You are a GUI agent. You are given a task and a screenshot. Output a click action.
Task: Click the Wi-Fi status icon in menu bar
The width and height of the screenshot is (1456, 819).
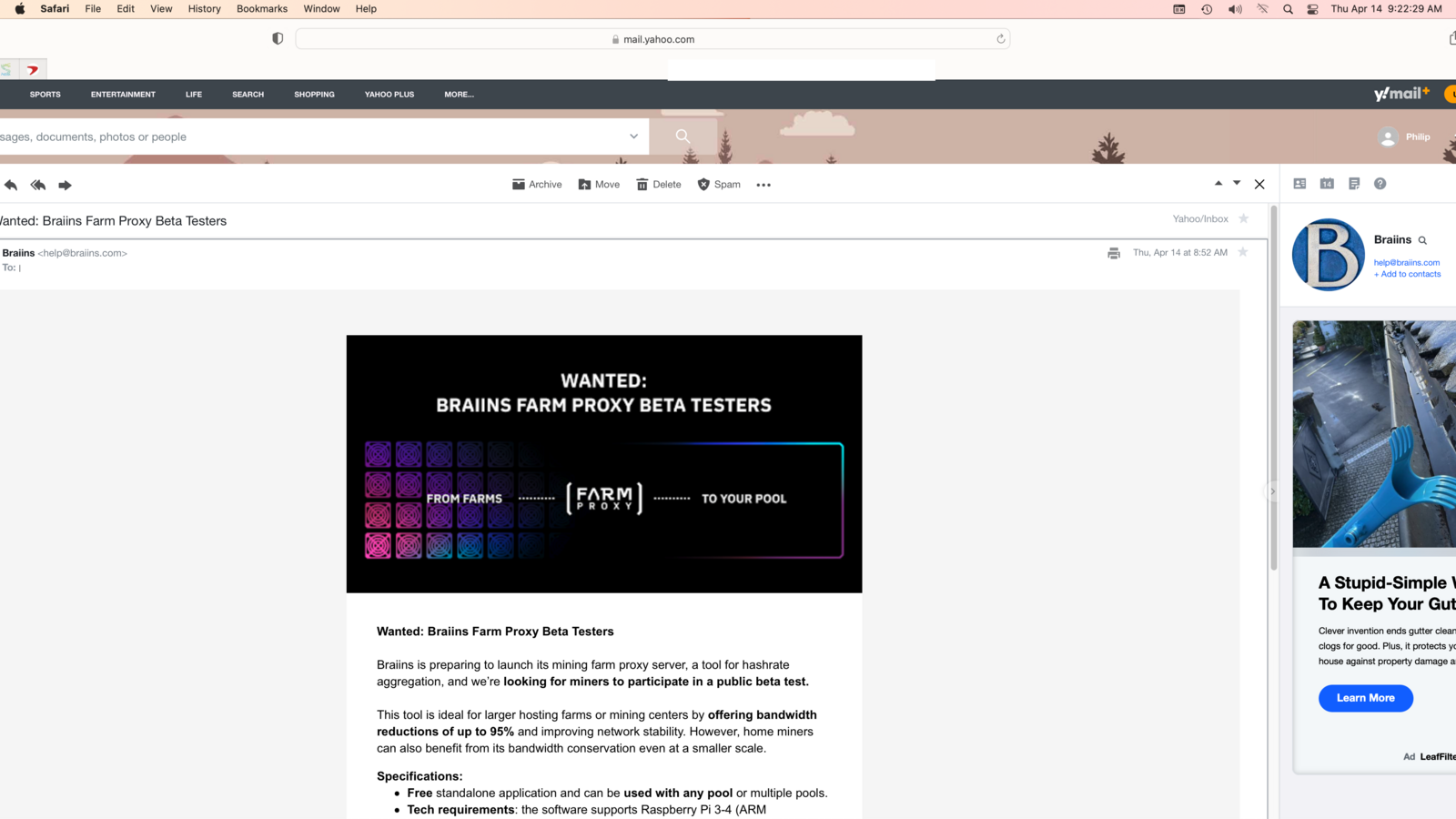coord(1262,9)
